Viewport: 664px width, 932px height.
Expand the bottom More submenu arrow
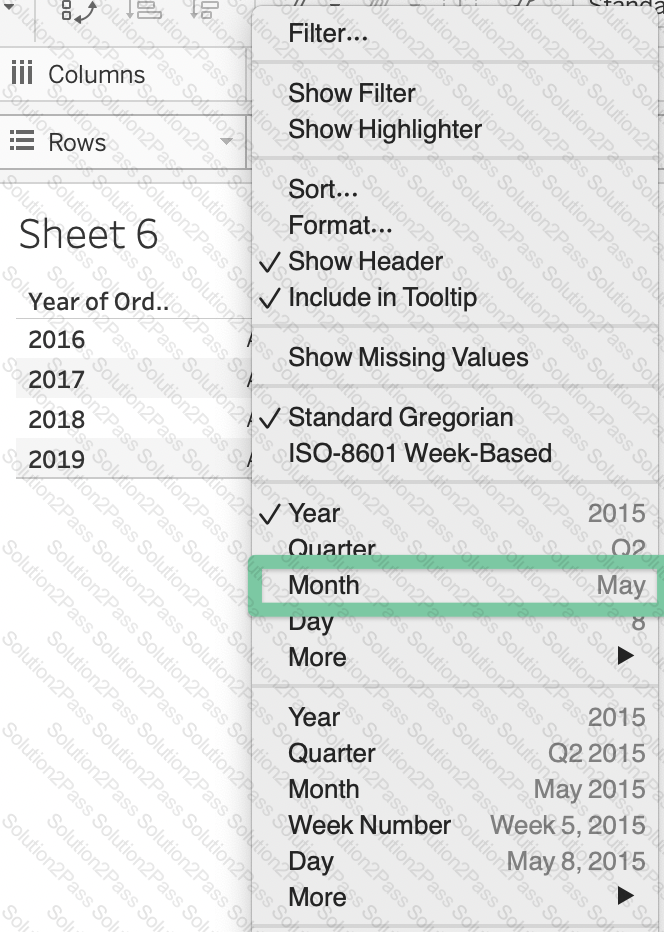(x=626, y=897)
